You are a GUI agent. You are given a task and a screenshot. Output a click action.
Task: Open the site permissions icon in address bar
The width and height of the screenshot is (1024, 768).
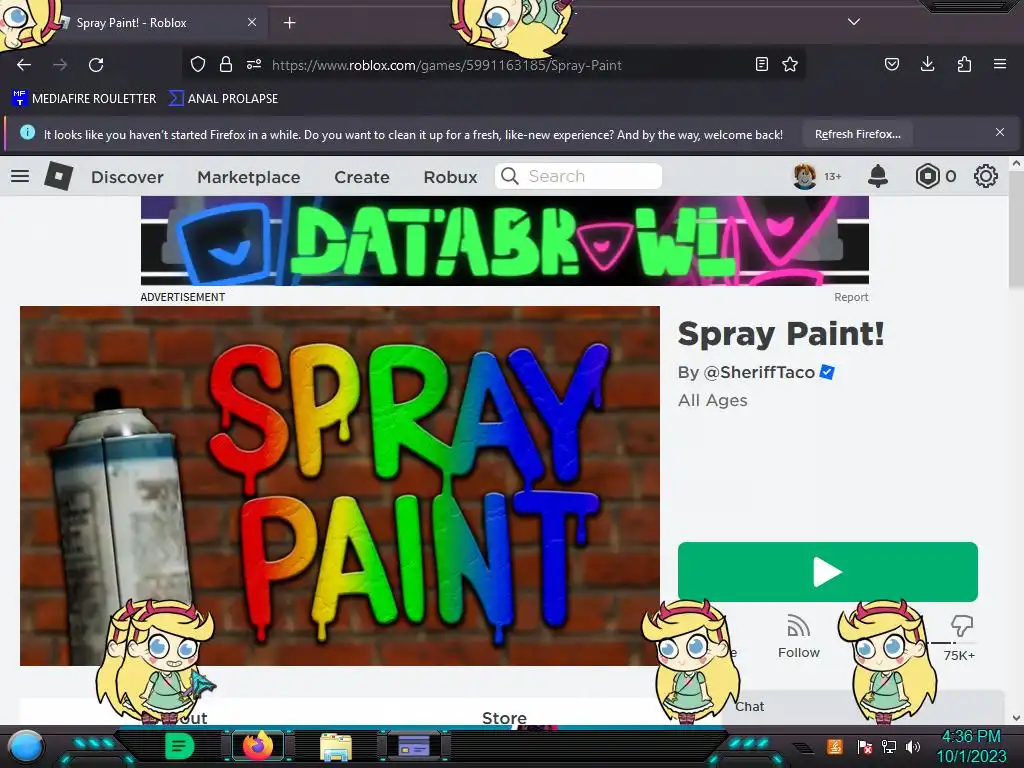[x=254, y=64]
